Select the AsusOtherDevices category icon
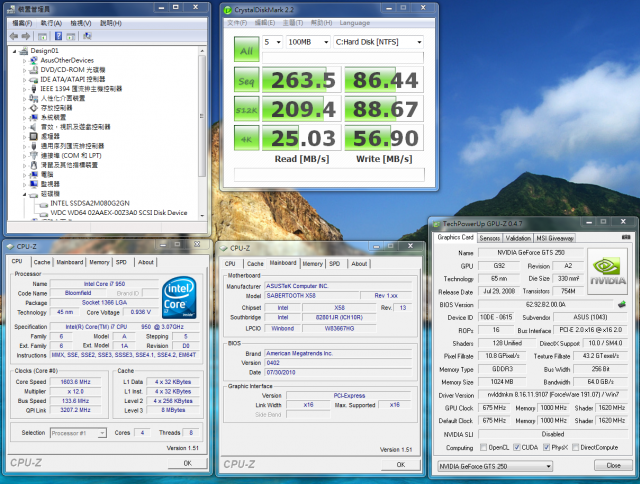640x484 pixels. coord(34,60)
